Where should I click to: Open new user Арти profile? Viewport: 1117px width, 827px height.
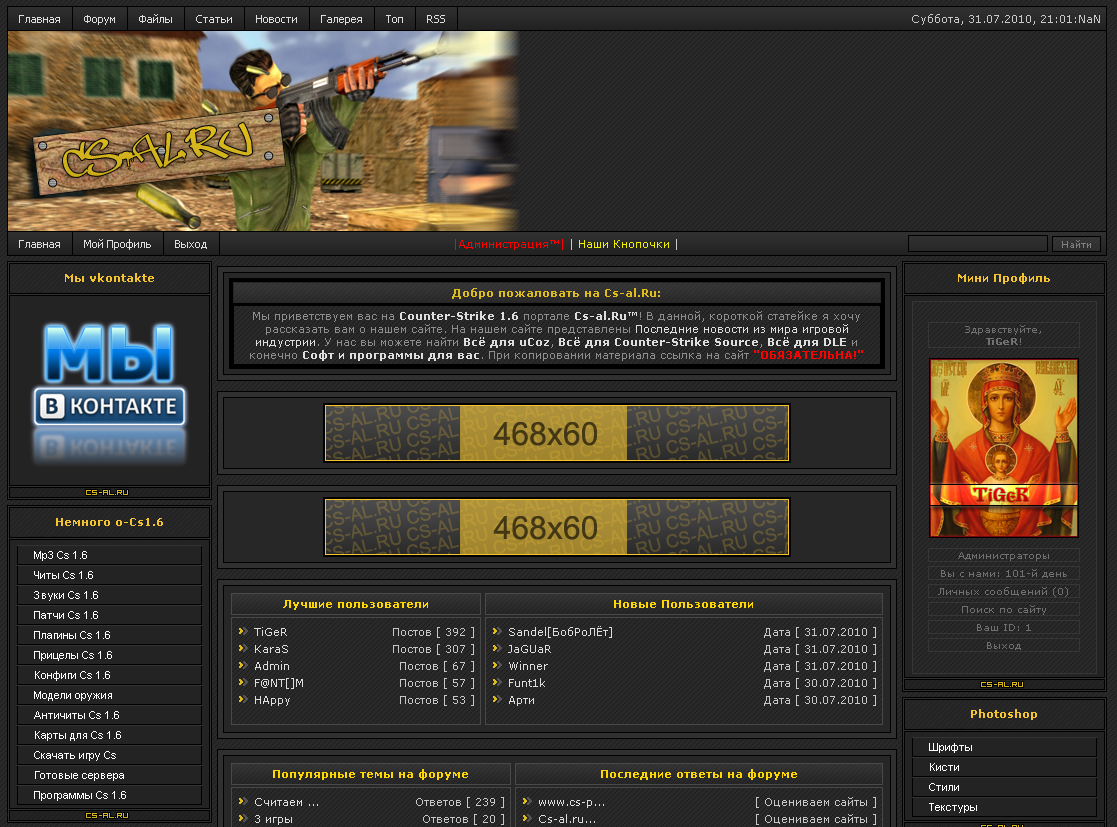coord(521,700)
